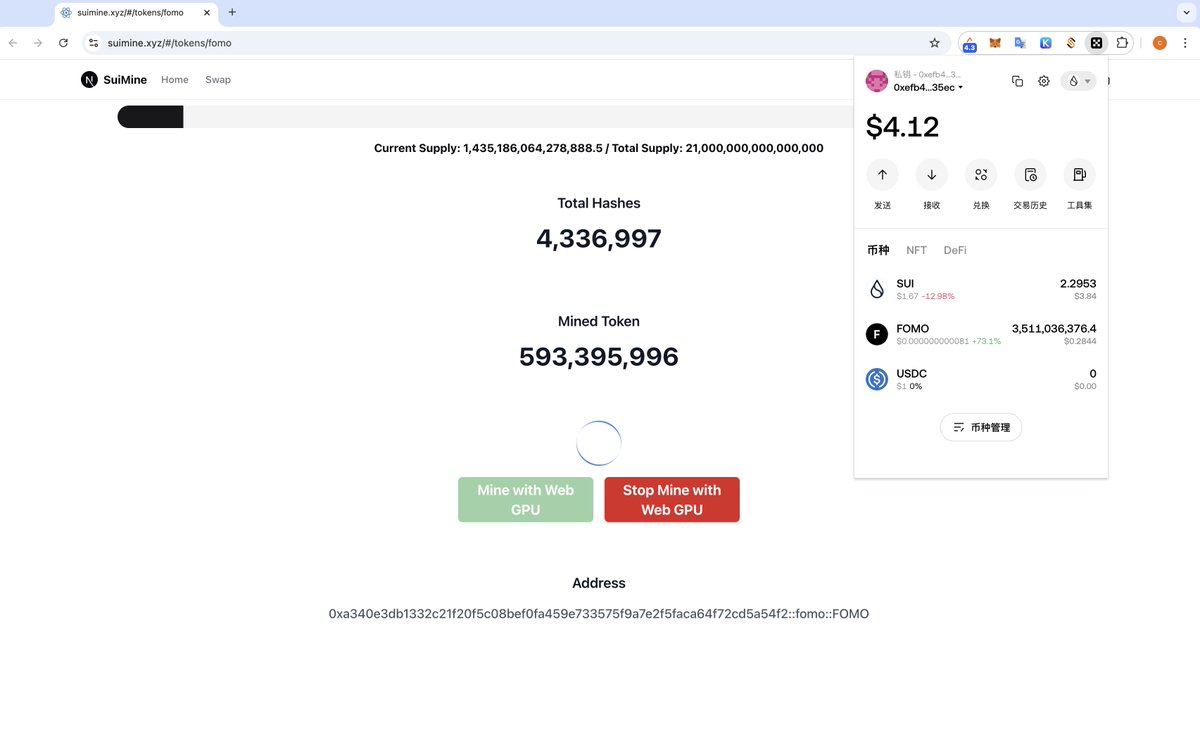Open the toolkit (工具集) icon
The width and height of the screenshot is (1200, 743).
click(x=1079, y=175)
